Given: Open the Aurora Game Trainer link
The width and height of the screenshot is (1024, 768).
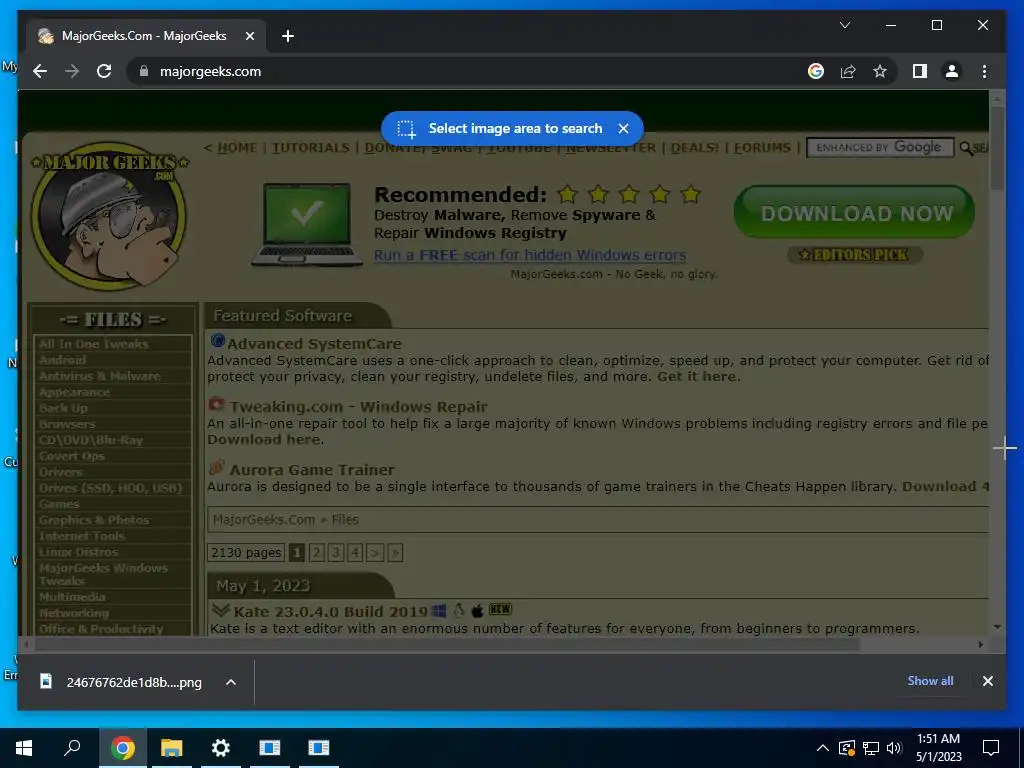Looking at the screenshot, I should point(312,470).
